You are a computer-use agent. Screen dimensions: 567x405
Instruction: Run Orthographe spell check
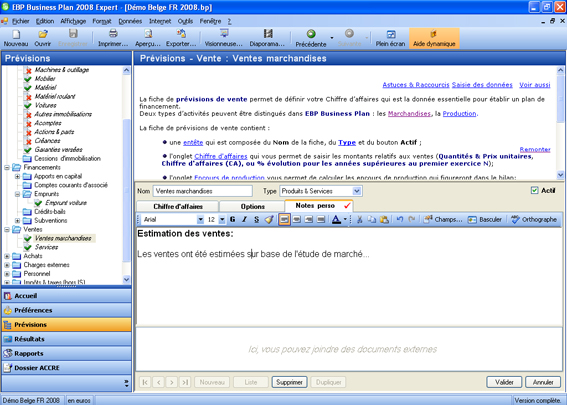tap(534, 219)
